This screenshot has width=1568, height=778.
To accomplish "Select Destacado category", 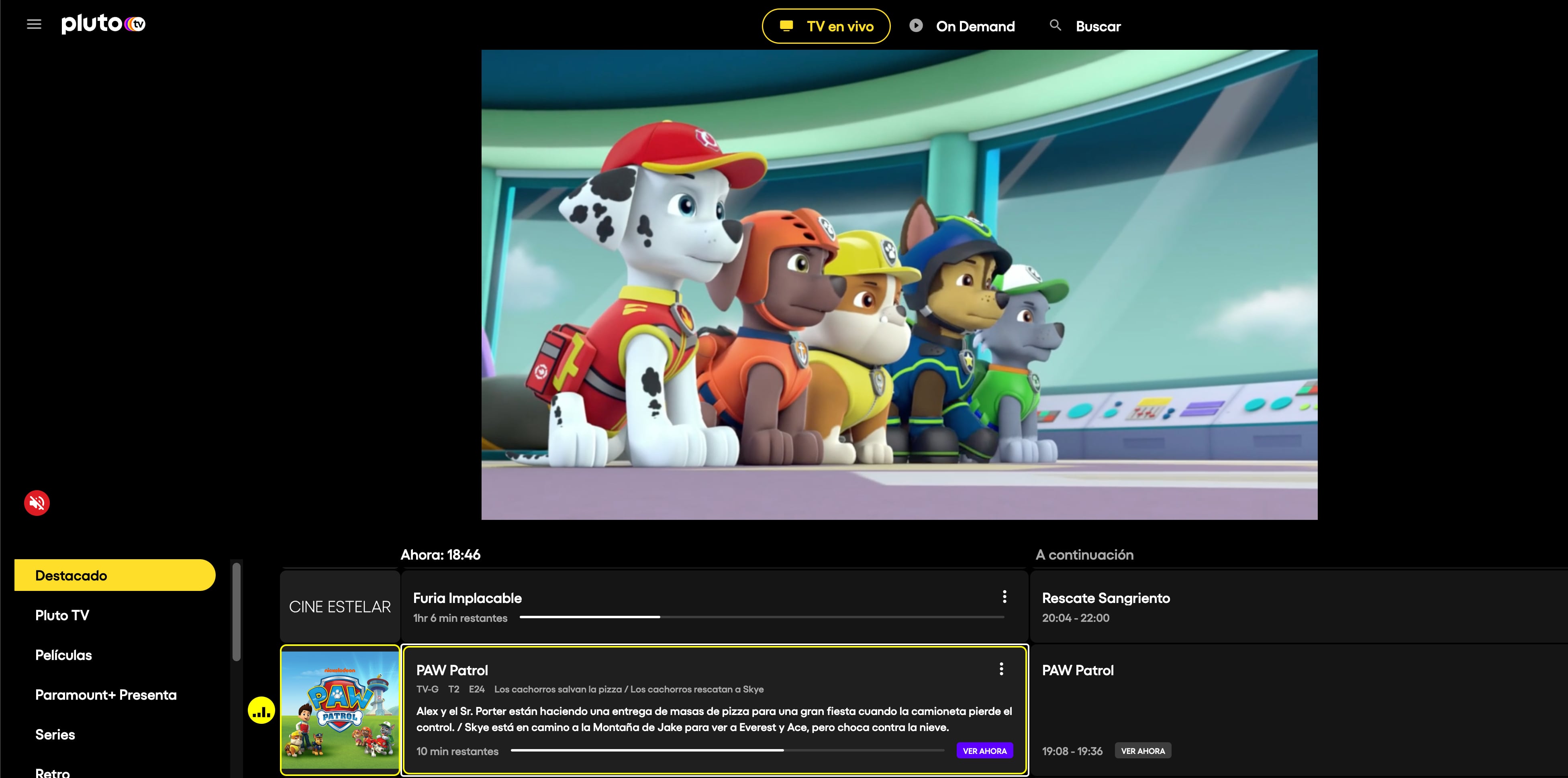I will (114, 575).
